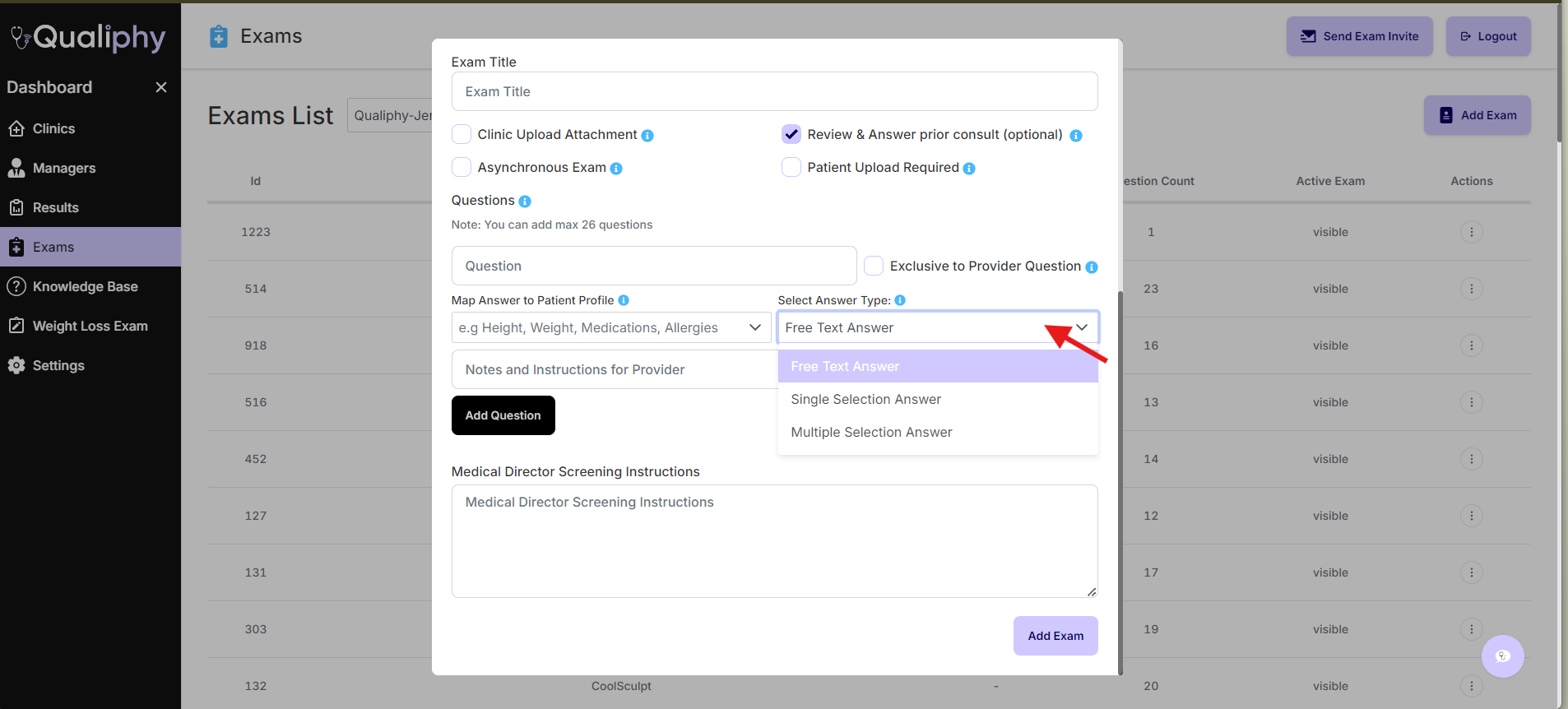Image resolution: width=1568 pixels, height=709 pixels.
Task: Select Exams in the sidebar navigation
Action: point(54,247)
